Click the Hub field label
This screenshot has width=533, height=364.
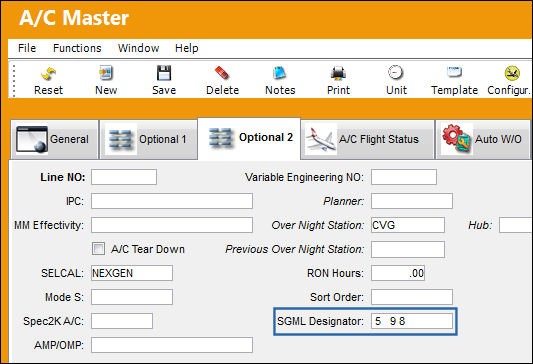point(480,225)
